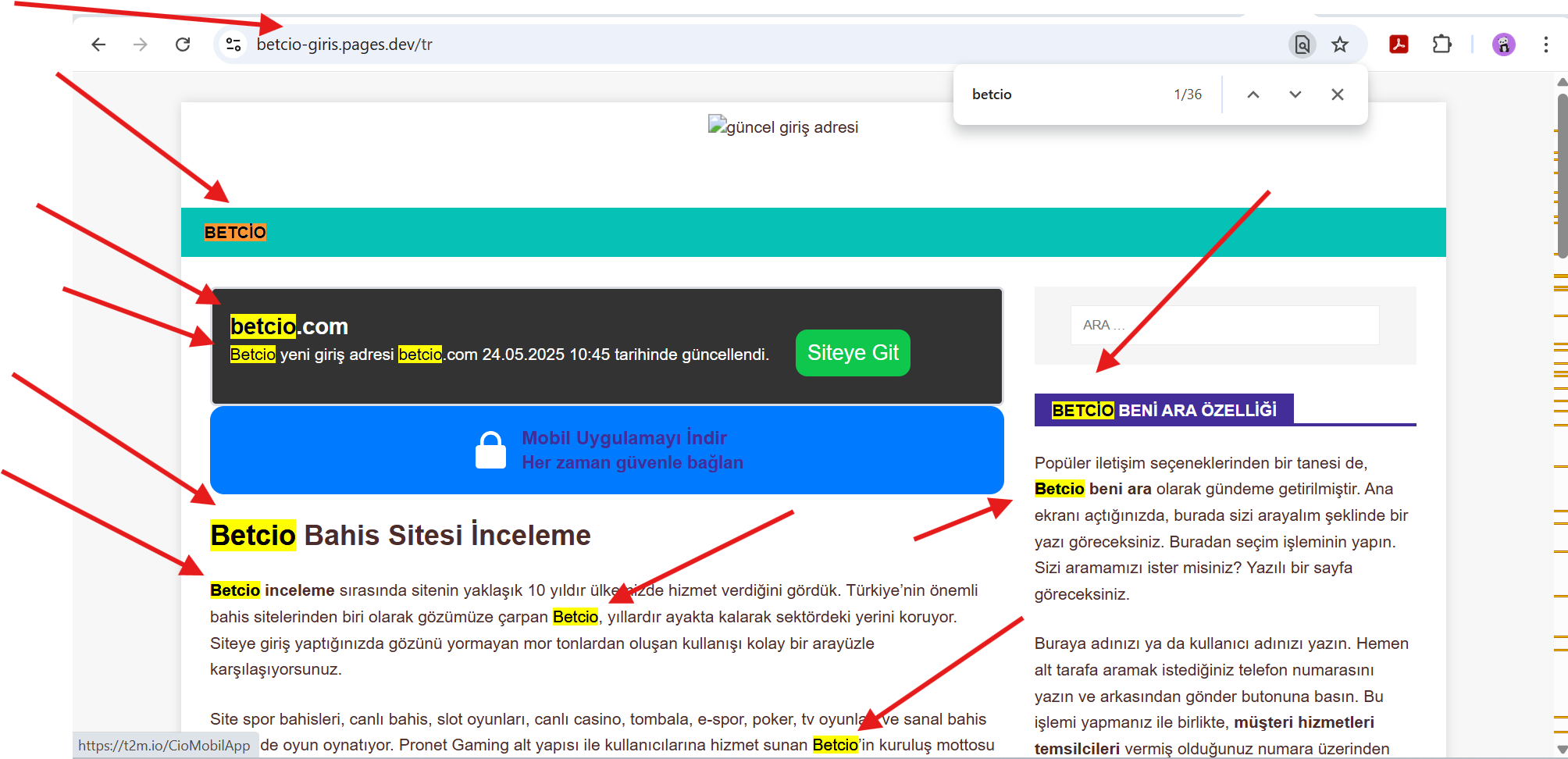The image size is (1568, 759).
Task: Open the browser profile avatar
Action: point(1503,45)
